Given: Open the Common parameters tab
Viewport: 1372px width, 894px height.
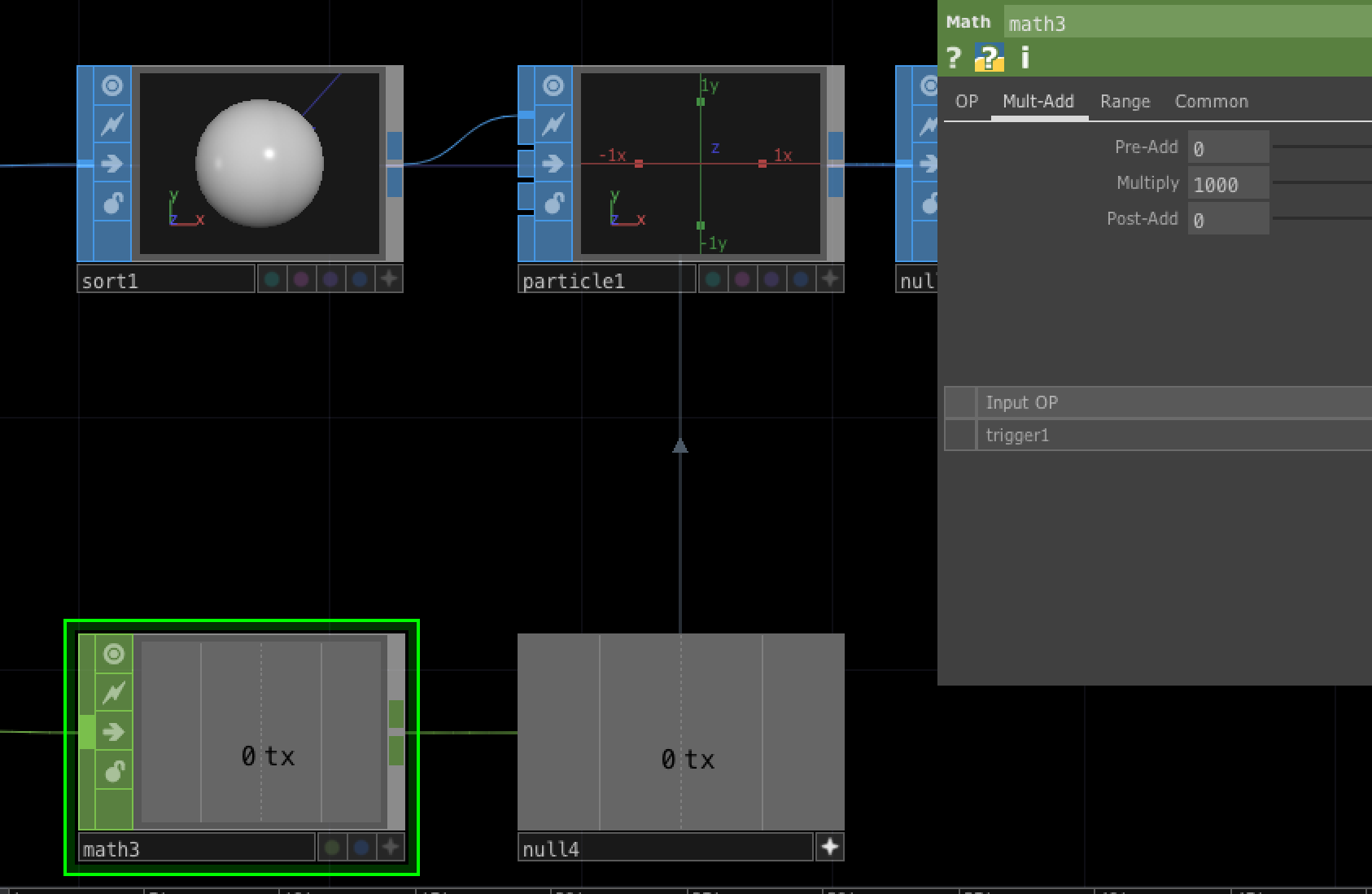Looking at the screenshot, I should (x=1211, y=102).
